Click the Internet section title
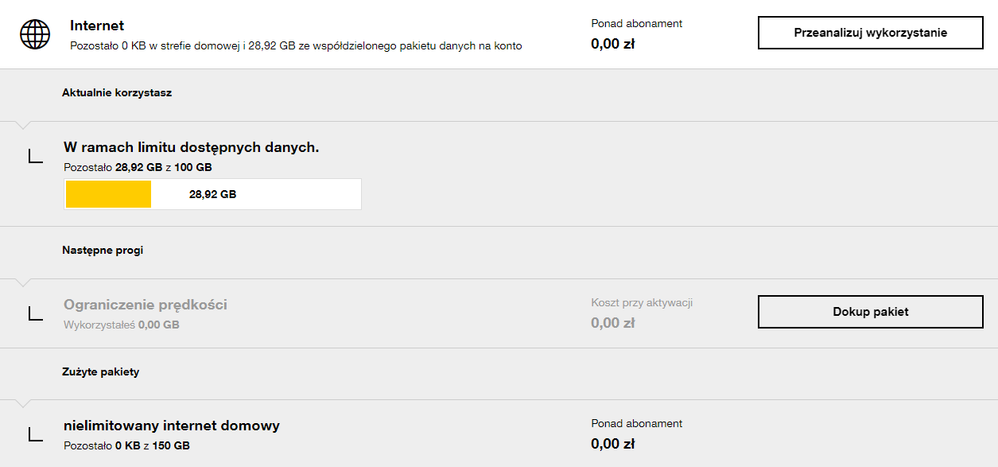The image size is (998, 467). [97, 25]
